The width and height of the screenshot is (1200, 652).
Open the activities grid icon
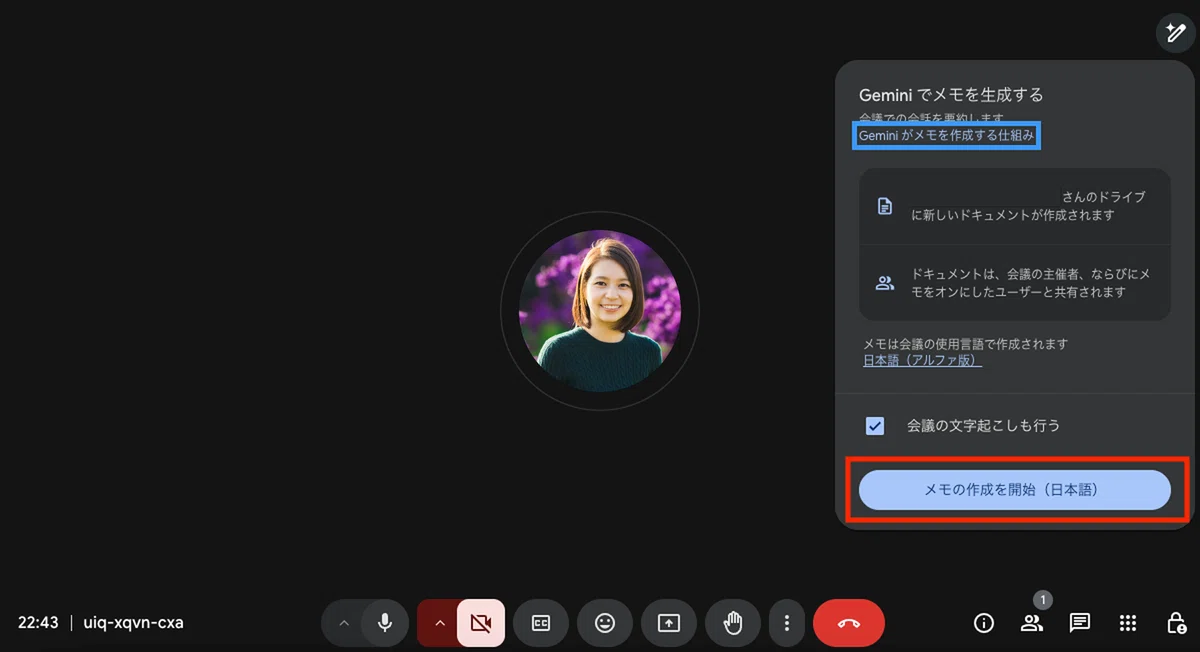click(1128, 623)
